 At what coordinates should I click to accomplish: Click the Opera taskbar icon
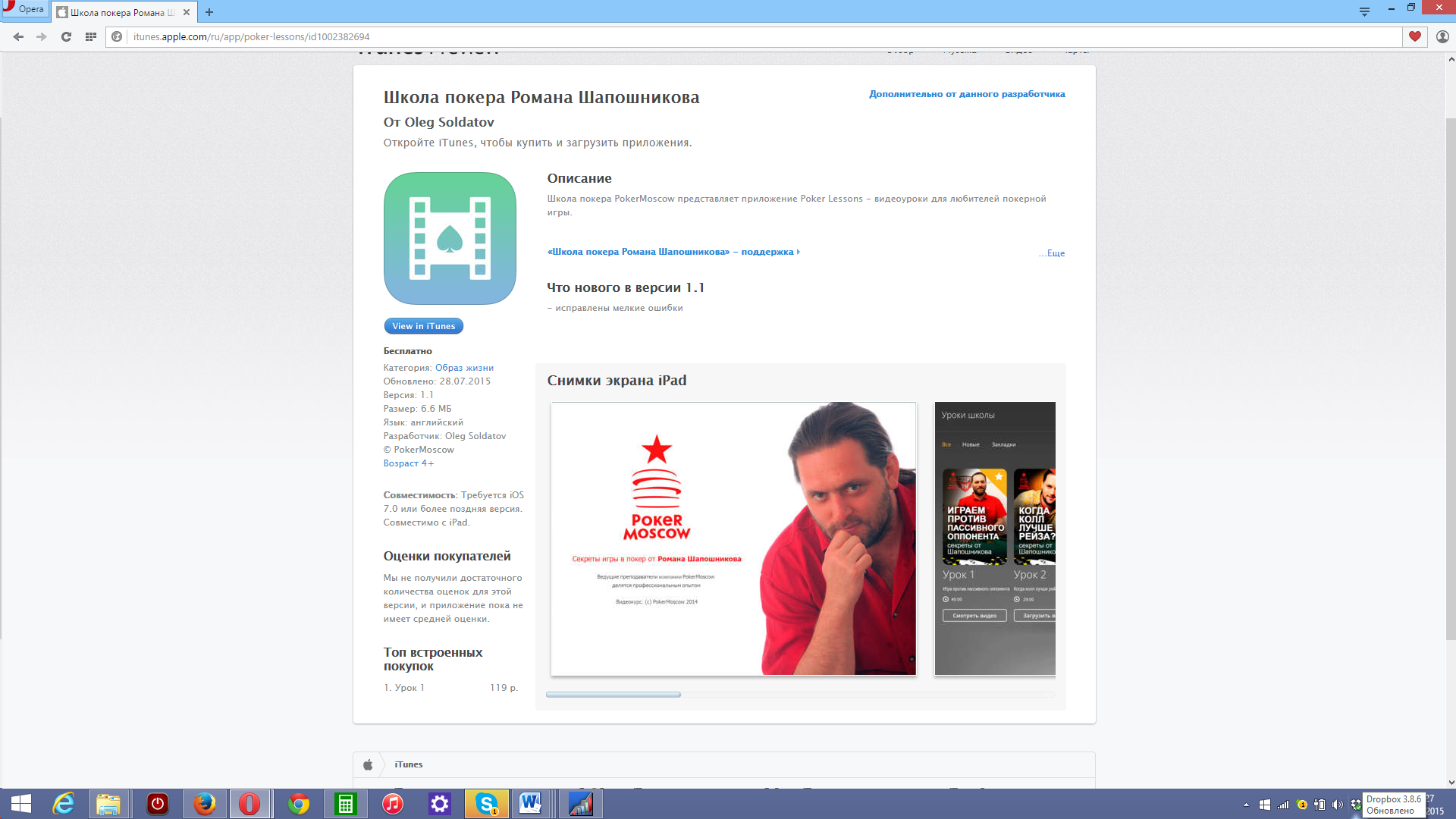[249, 804]
